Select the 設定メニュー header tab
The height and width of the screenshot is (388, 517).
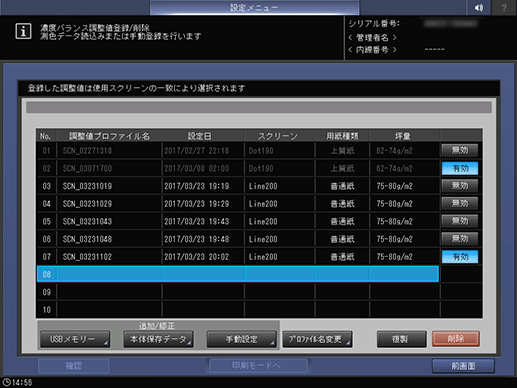point(254,7)
